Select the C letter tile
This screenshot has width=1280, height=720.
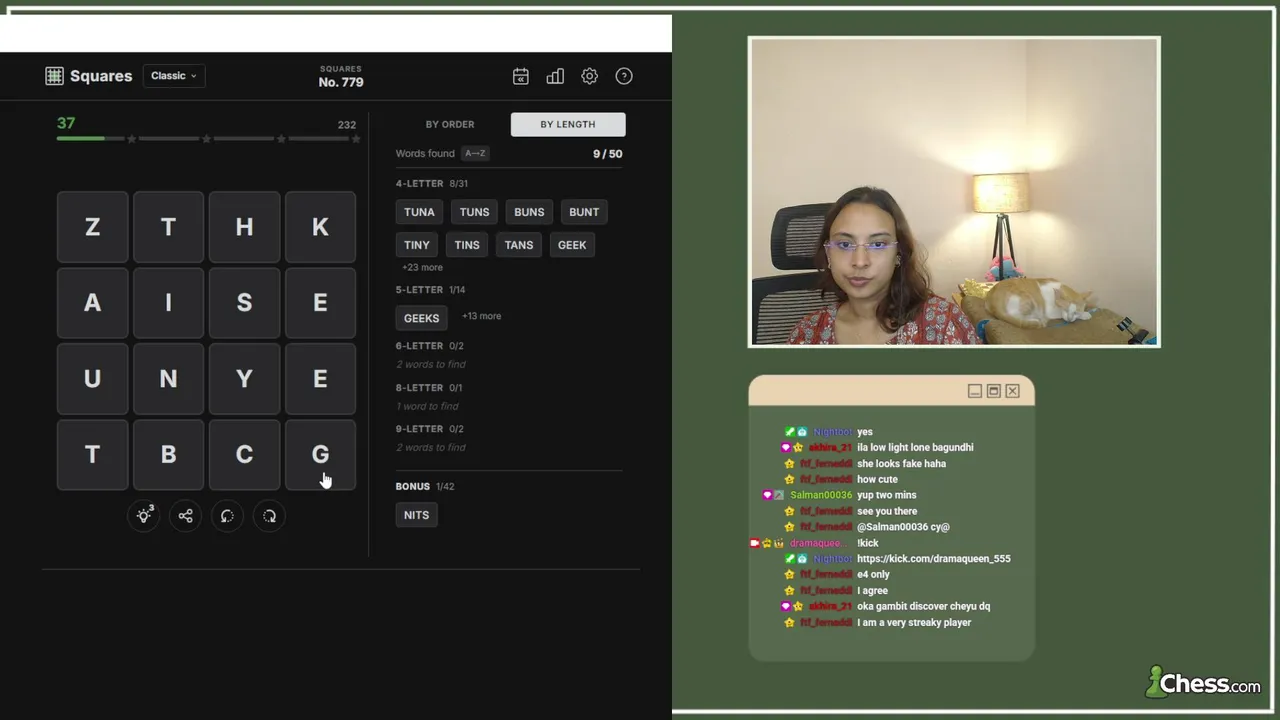point(244,455)
